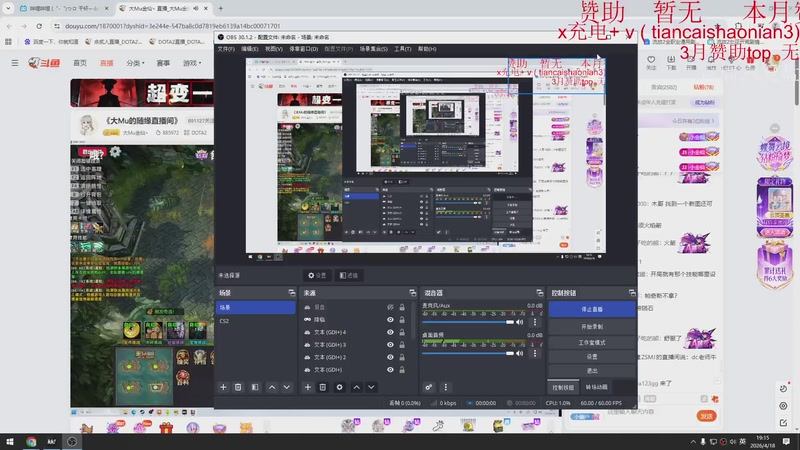Open Settings from the Controls panel
The image size is (800, 450).
point(592,357)
